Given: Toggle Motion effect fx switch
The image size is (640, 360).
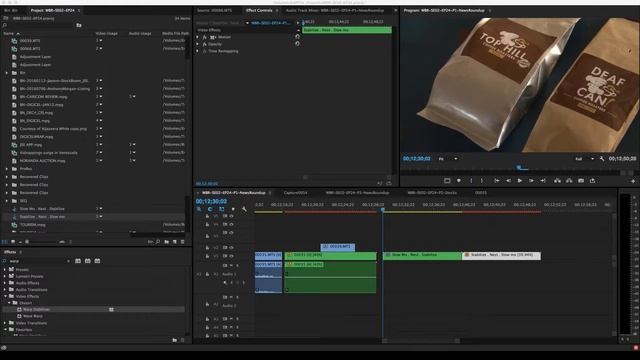Looking at the screenshot, I should tap(205, 37).
